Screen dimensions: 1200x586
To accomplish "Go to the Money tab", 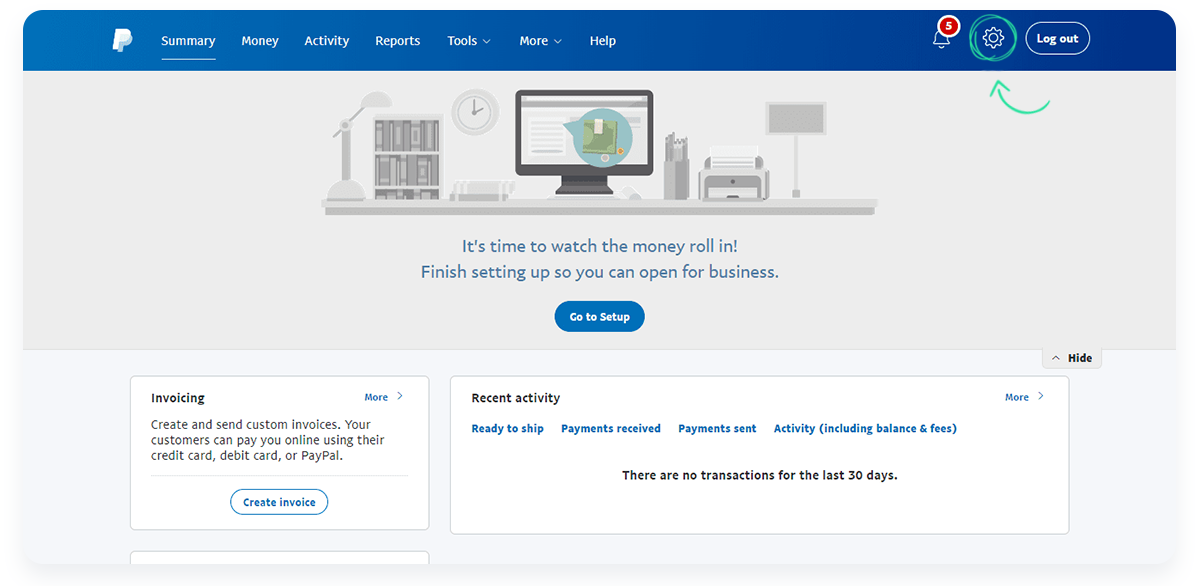I will 260,41.
